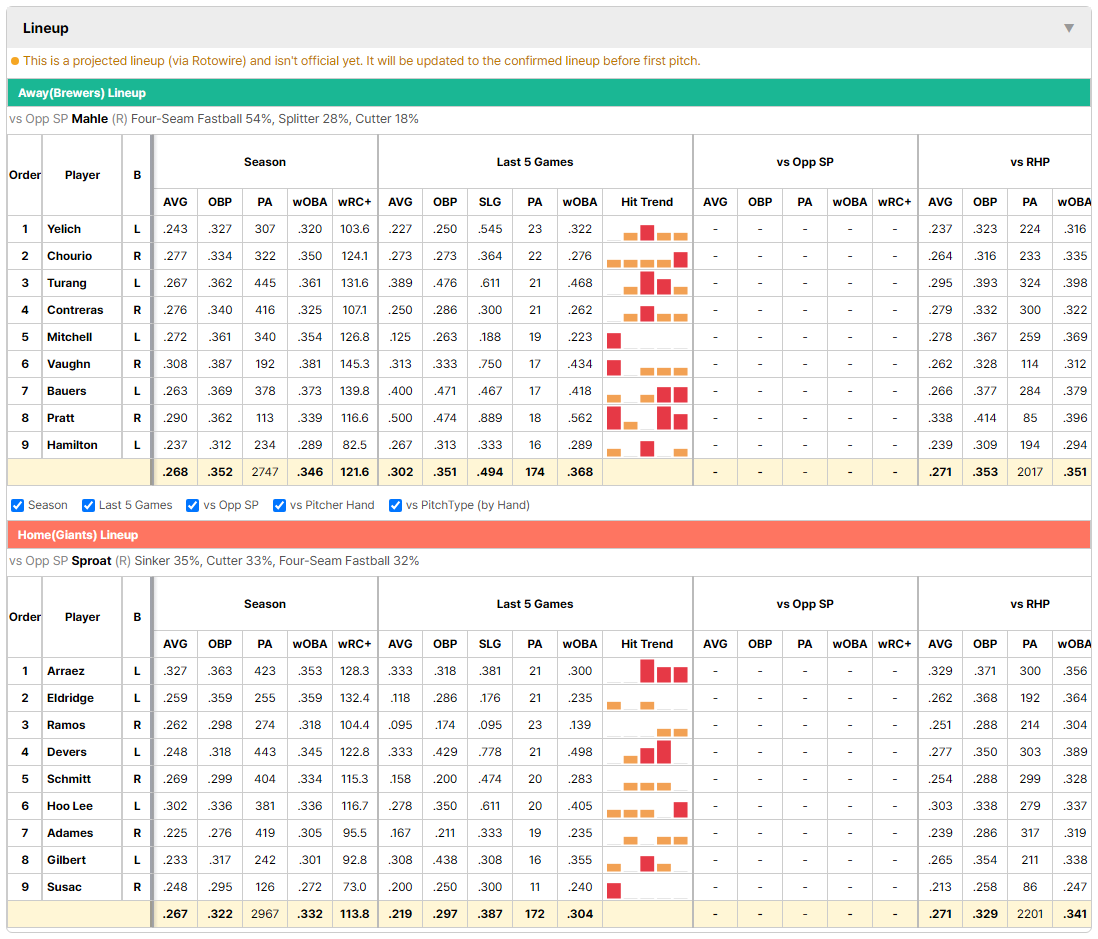Sort Giants table by Season AVG
Viewport: 1098px width, 939px height.
[x=175, y=644]
